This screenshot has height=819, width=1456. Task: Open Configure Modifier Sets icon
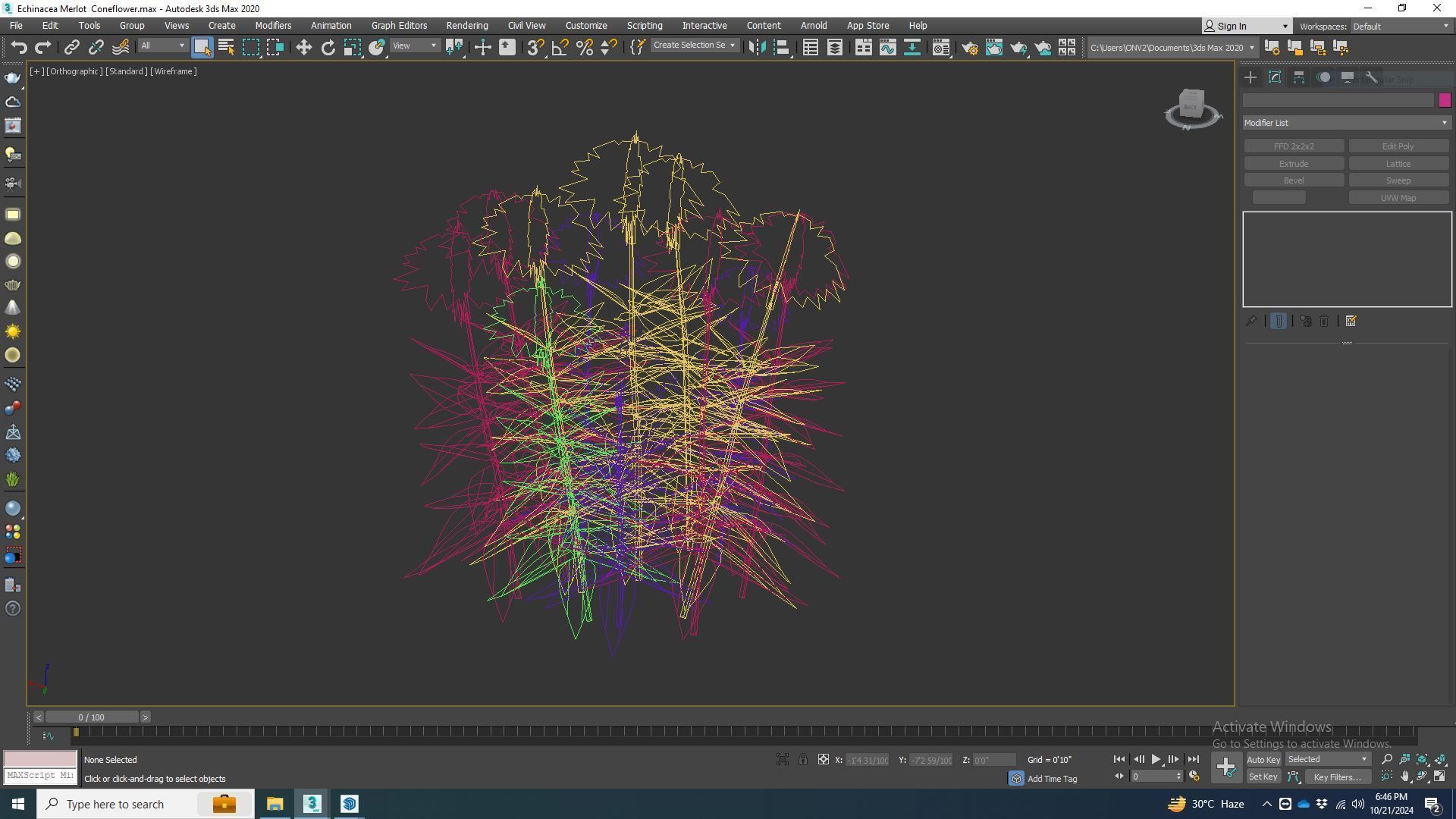click(x=1351, y=322)
